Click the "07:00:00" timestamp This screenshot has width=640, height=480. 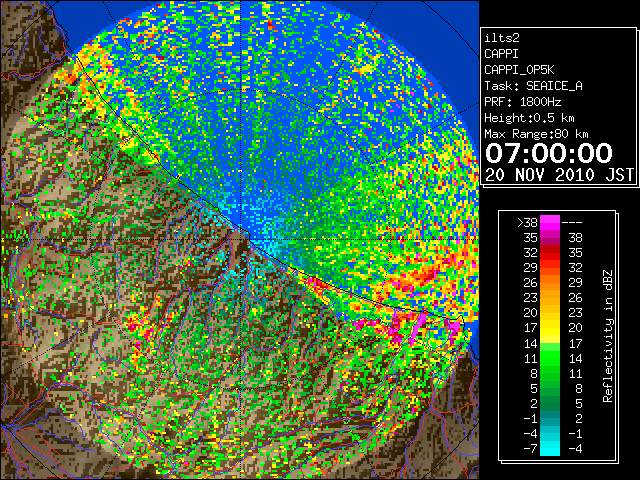549,153
